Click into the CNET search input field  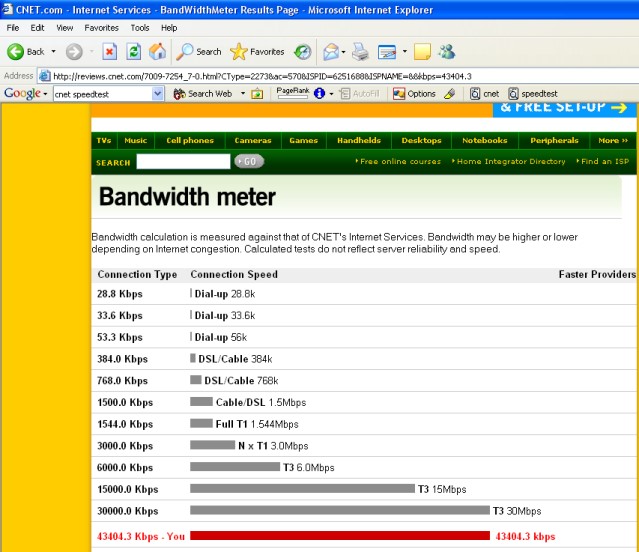click(x=183, y=161)
